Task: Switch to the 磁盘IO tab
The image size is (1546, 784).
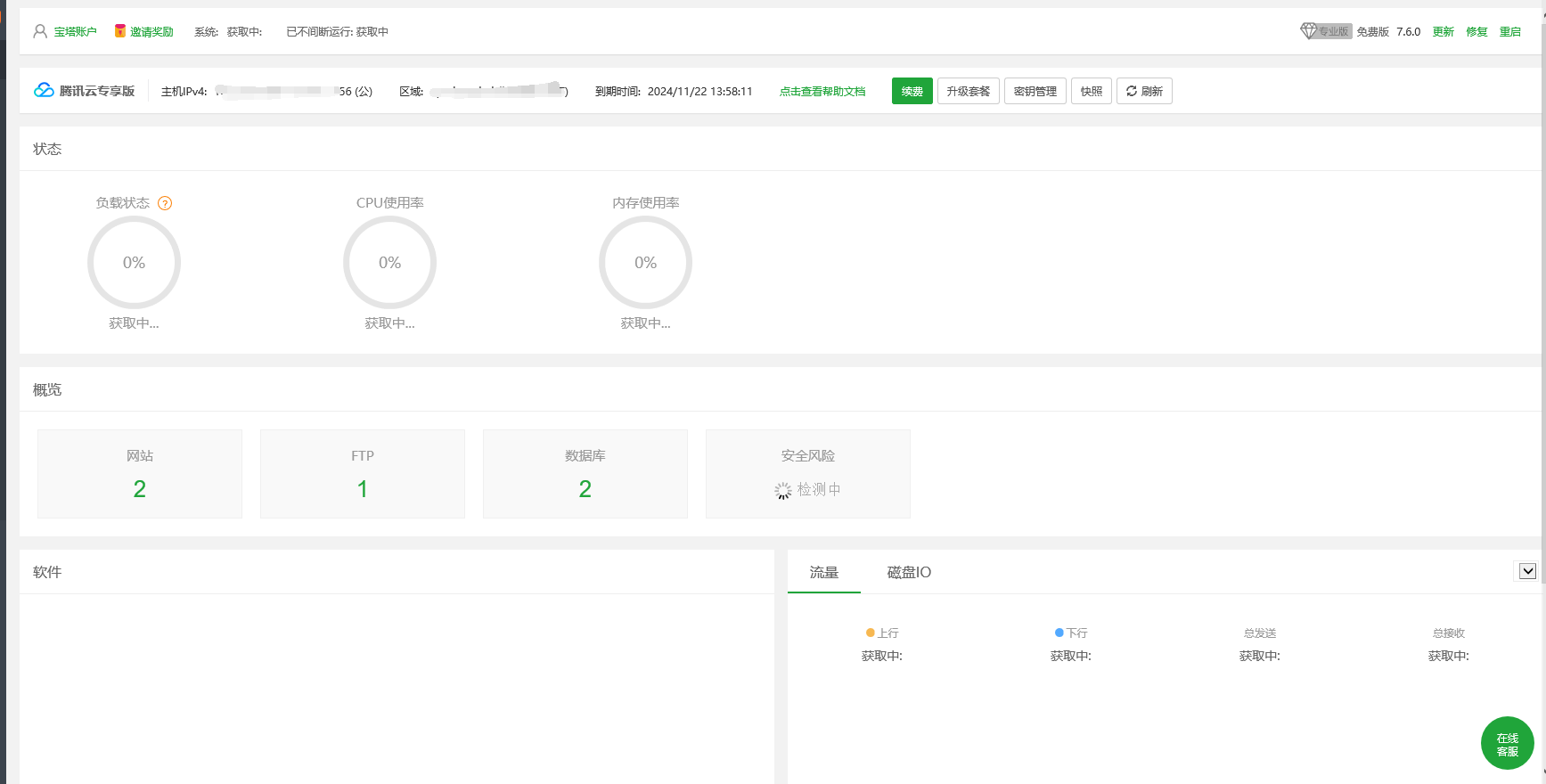Action: click(909, 572)
